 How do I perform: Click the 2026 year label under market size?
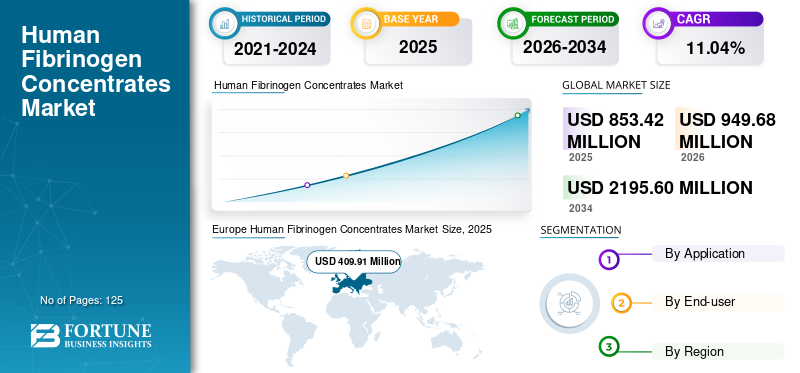pos(692,157)
